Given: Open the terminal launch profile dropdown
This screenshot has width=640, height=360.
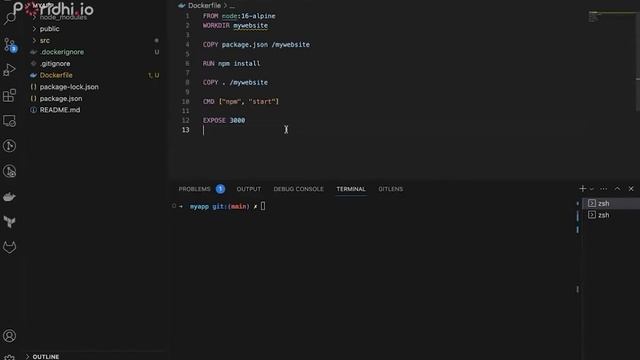Looking at the screenshot, I should pos(591,189).
